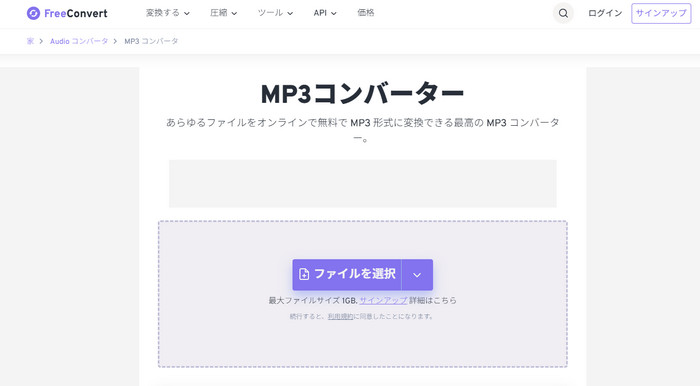The width and height of the screenshot is (700, 386).
Task: Click inside the dashed file drop zone
Action: [362, 339]
